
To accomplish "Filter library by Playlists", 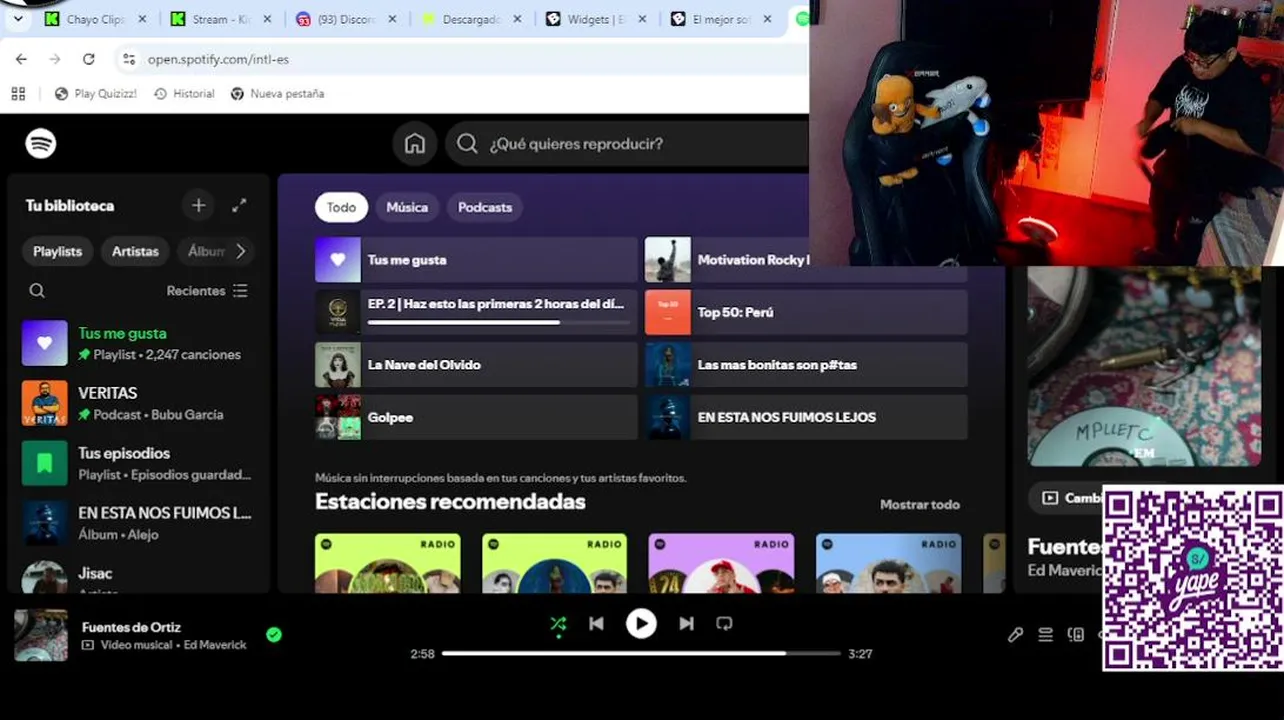I will pos(58,251).
